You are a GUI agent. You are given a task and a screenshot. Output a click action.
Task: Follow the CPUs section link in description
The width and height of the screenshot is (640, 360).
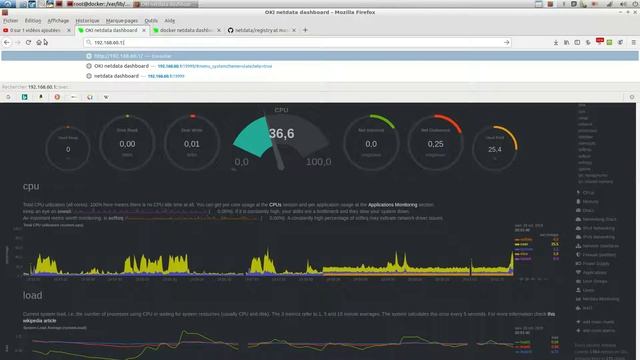[275, 205]
